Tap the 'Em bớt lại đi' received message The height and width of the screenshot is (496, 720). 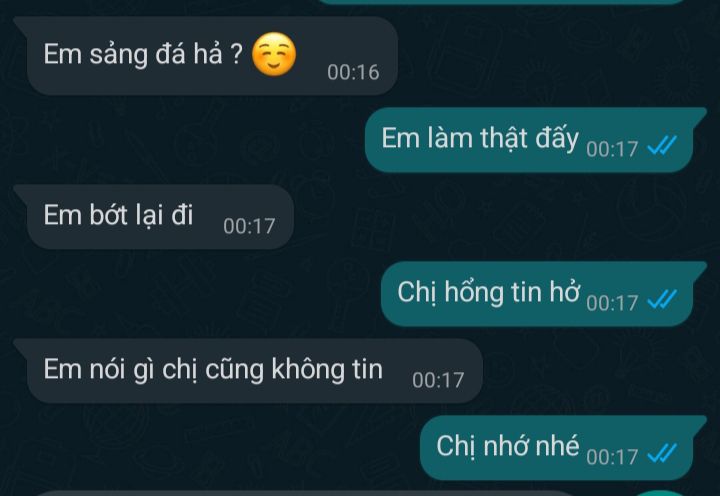[x=154, y=217]
